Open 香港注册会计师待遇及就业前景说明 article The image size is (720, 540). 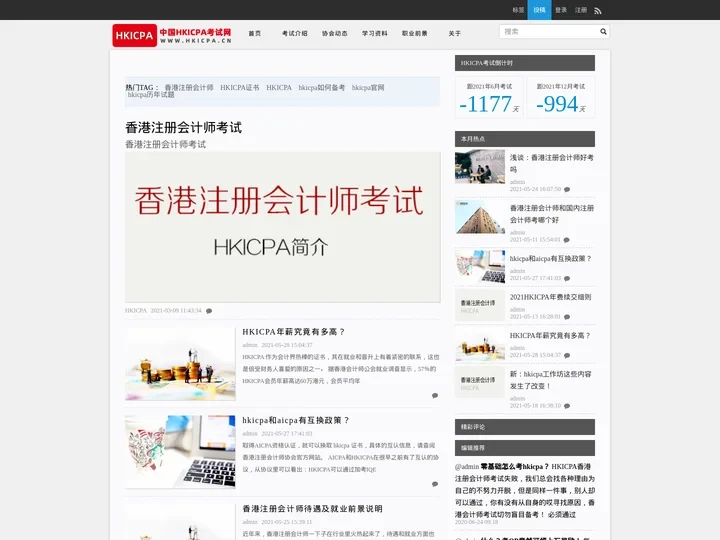(312, 509)
